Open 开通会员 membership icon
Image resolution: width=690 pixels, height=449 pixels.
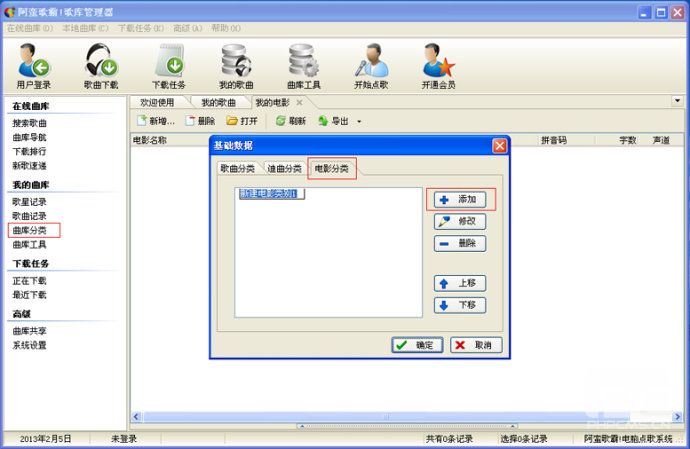[438, 66]
